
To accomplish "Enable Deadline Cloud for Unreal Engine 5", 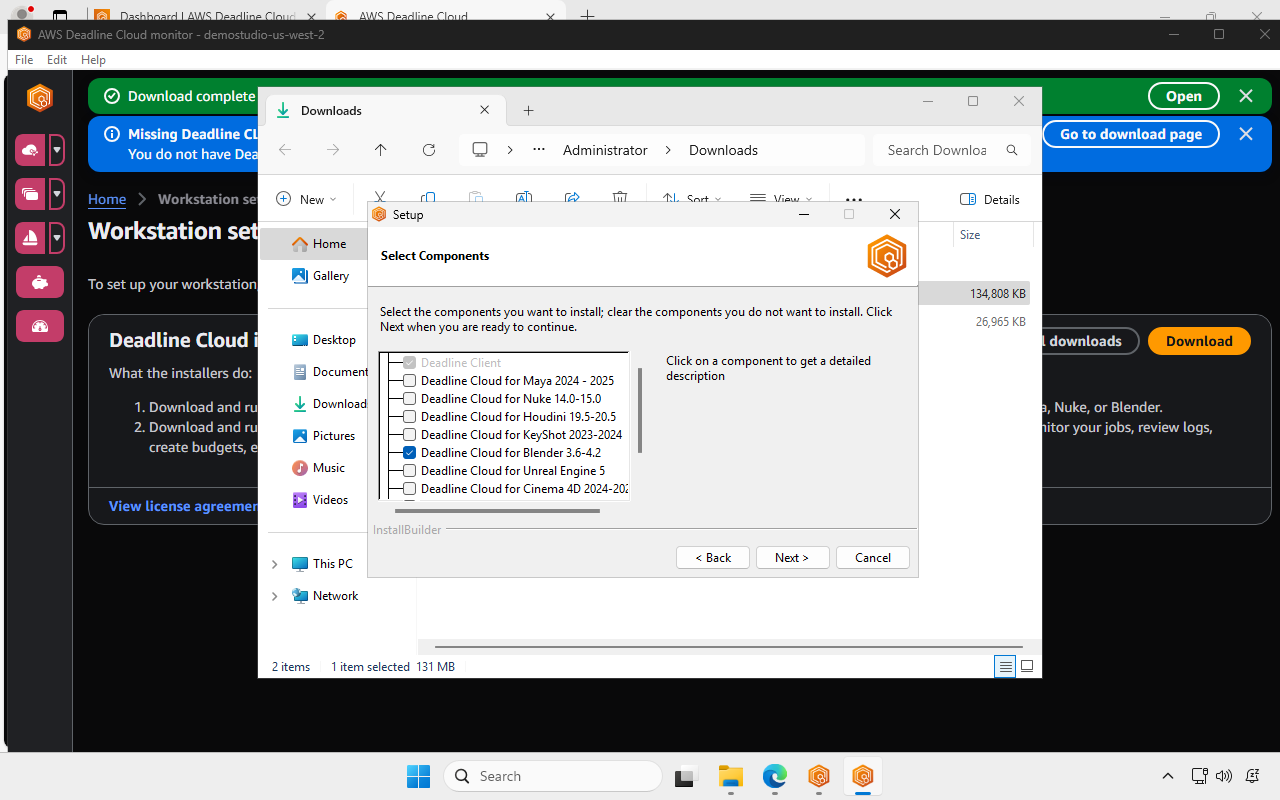I will coord(409,470).
